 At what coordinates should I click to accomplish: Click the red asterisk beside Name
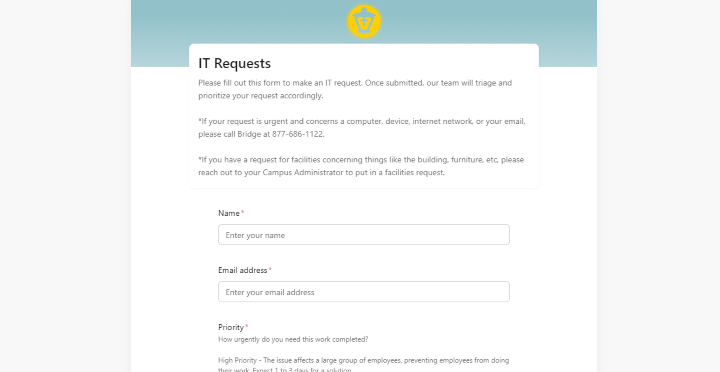tap(242, 212)
